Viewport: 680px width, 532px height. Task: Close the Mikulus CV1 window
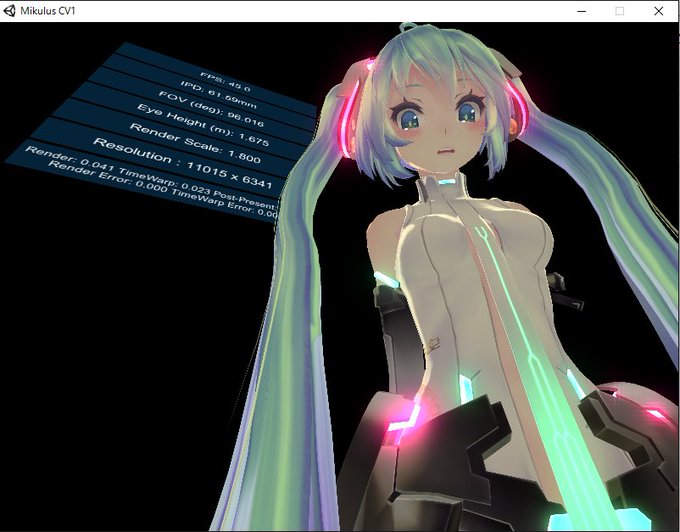(658, 11)
